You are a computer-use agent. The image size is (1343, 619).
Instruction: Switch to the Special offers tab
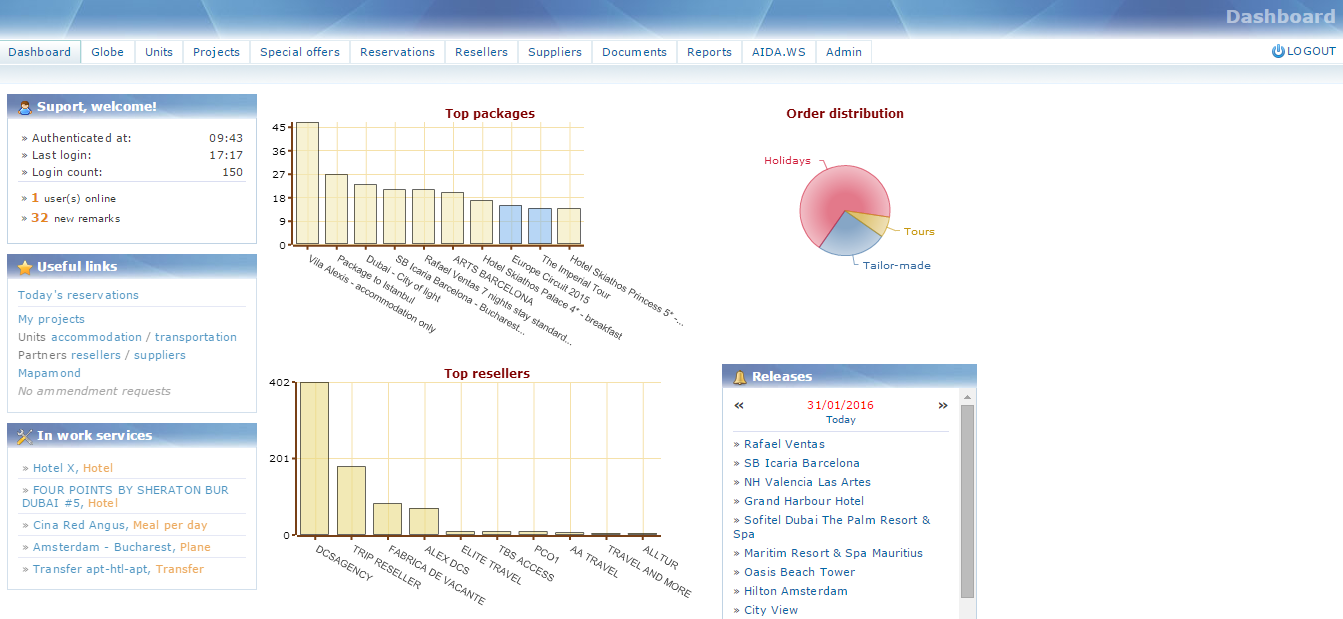(300, 52)
